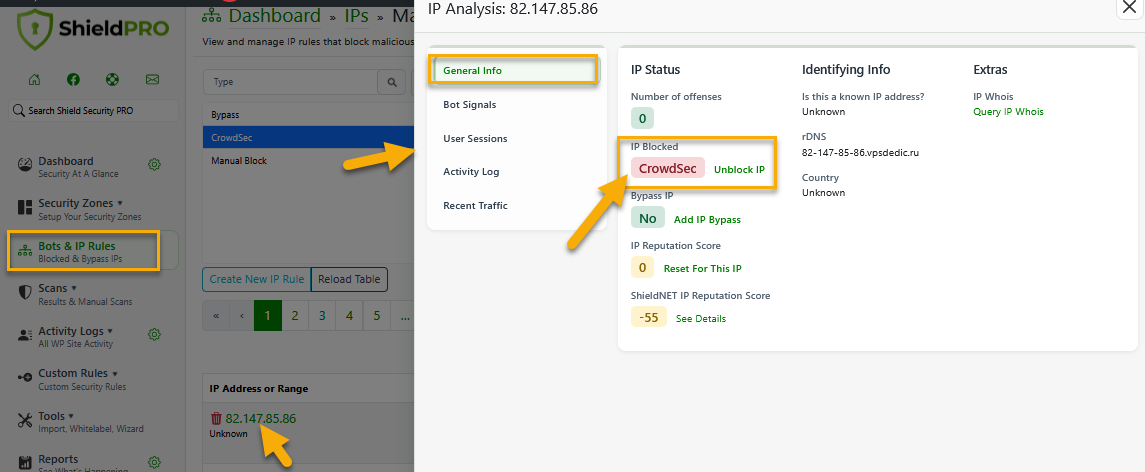Go to previous table page
Image resolution: width=1145 pixels, height=472 pixels.
pos(241,316)
